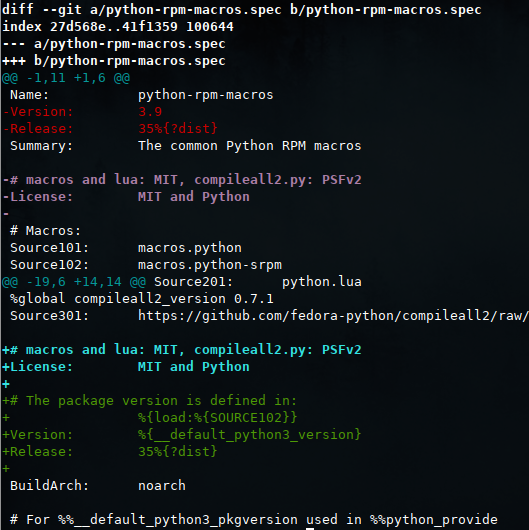Click the Name: python-rpm-macros line
The width and height of the screenshot is (529, 530).
(x=142, y=95)
